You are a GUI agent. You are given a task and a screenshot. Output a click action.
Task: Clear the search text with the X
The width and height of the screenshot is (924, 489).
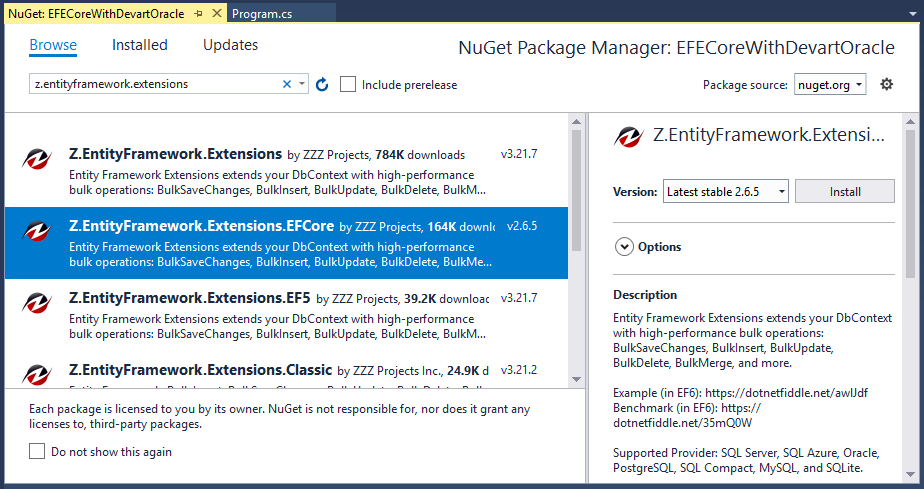tap(287, 84)
